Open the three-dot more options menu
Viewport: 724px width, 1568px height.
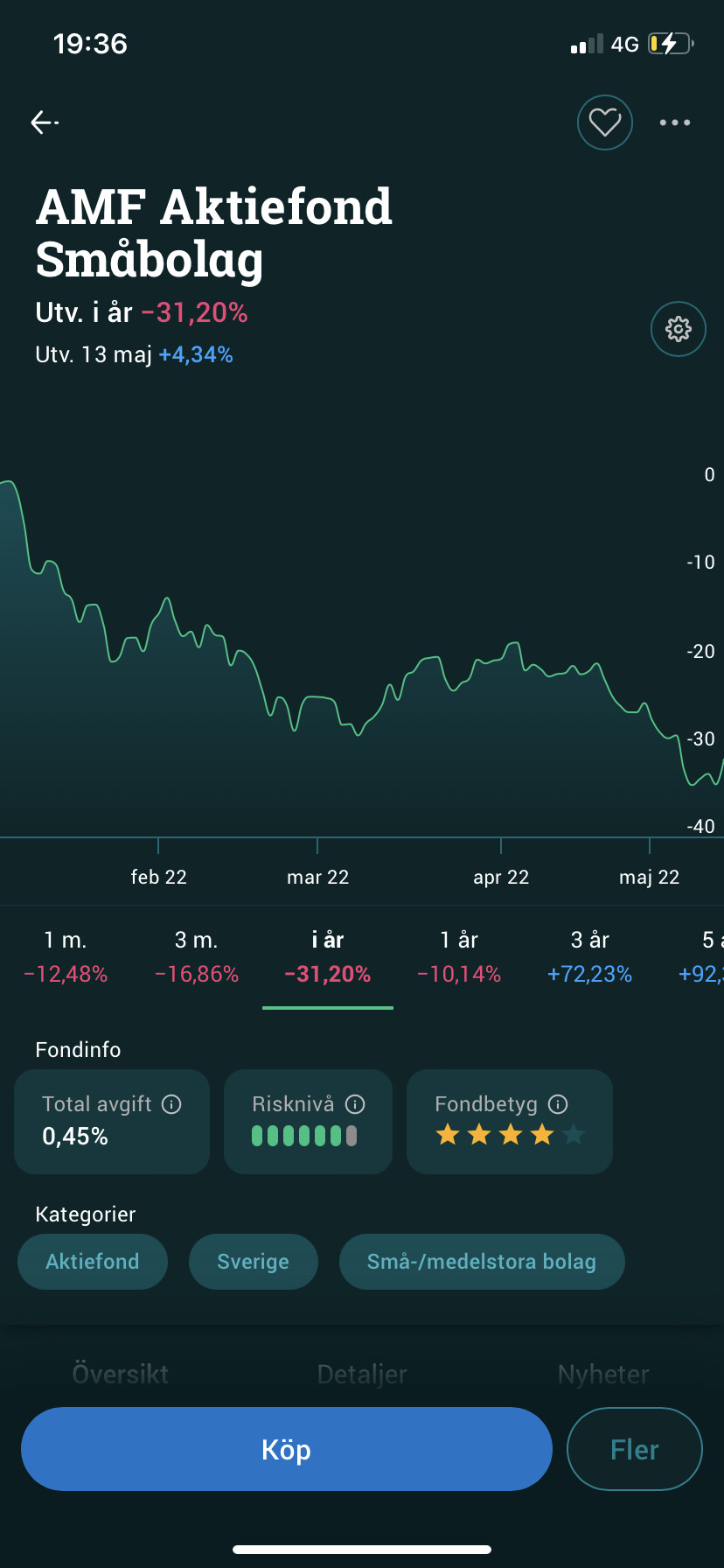pyautogui.click(x=674, y=122)
